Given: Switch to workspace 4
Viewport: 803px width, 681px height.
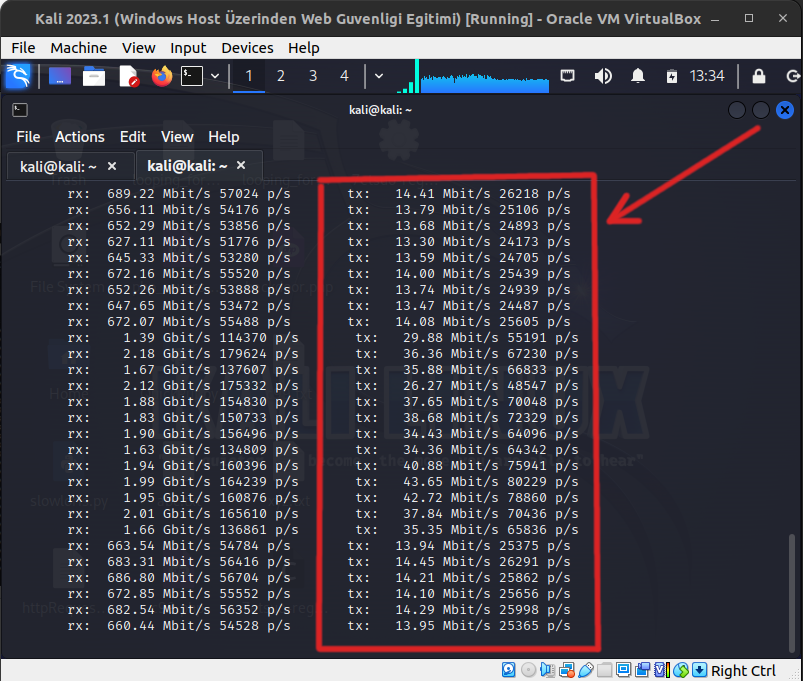Looking at the screenshot, I should click(344, 76).
